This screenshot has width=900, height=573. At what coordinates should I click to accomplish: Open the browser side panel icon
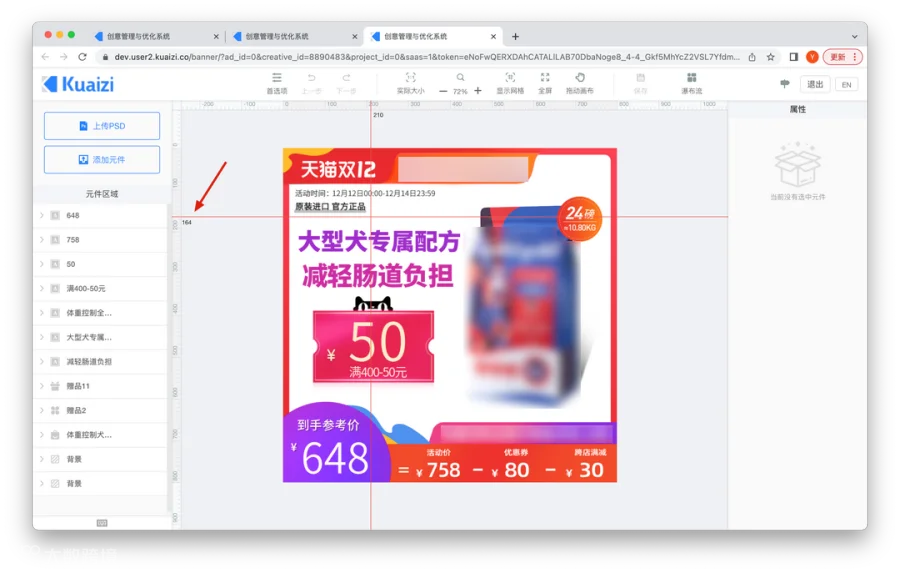tap(794, 57)
